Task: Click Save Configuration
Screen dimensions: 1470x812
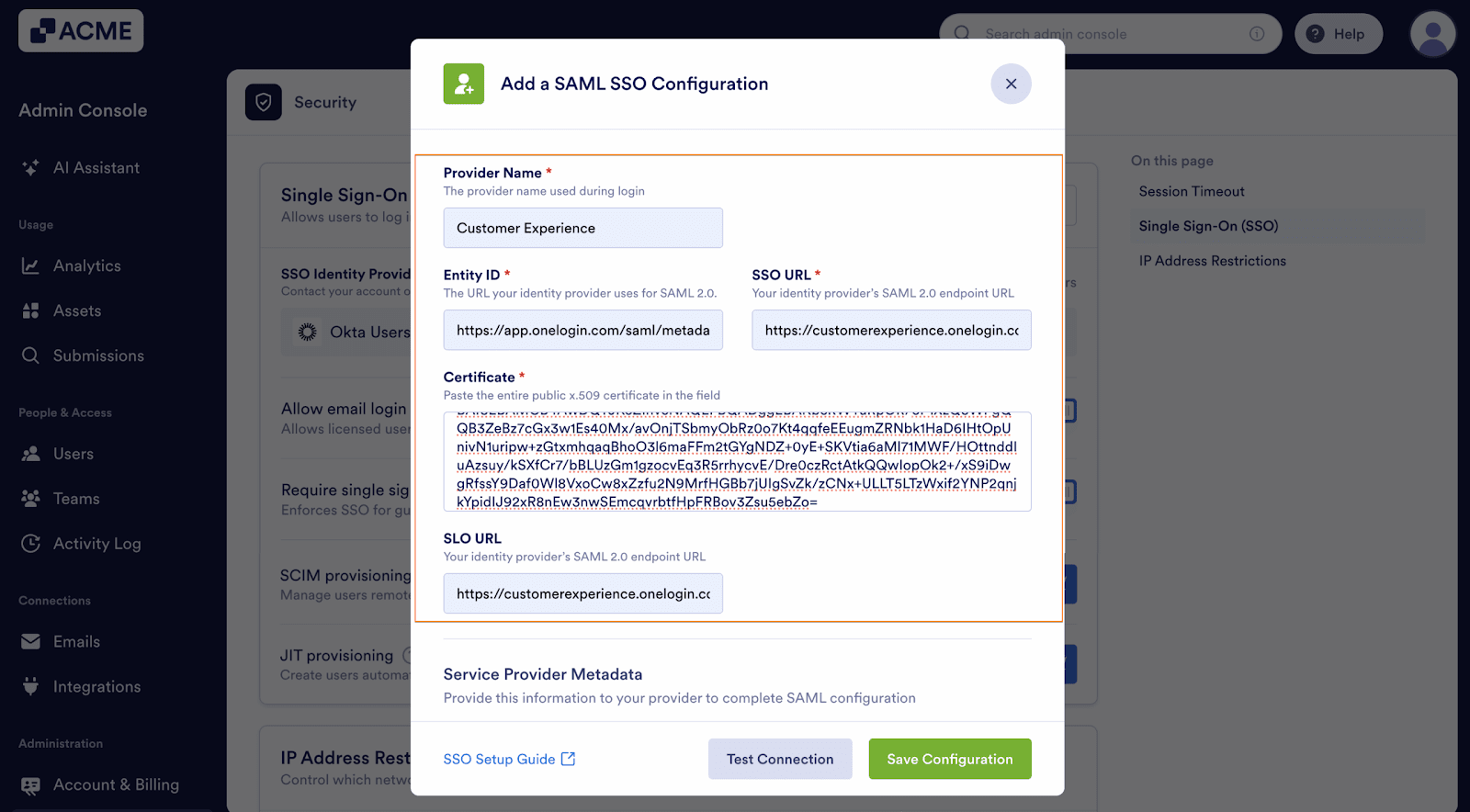Action: [x=949, y=759]
